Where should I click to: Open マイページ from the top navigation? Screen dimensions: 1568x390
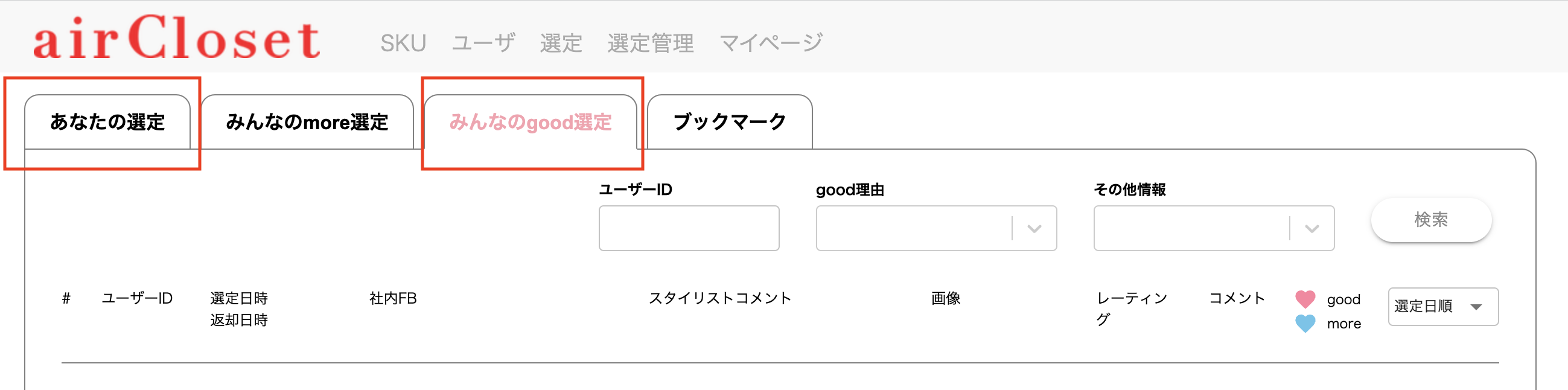771,43
